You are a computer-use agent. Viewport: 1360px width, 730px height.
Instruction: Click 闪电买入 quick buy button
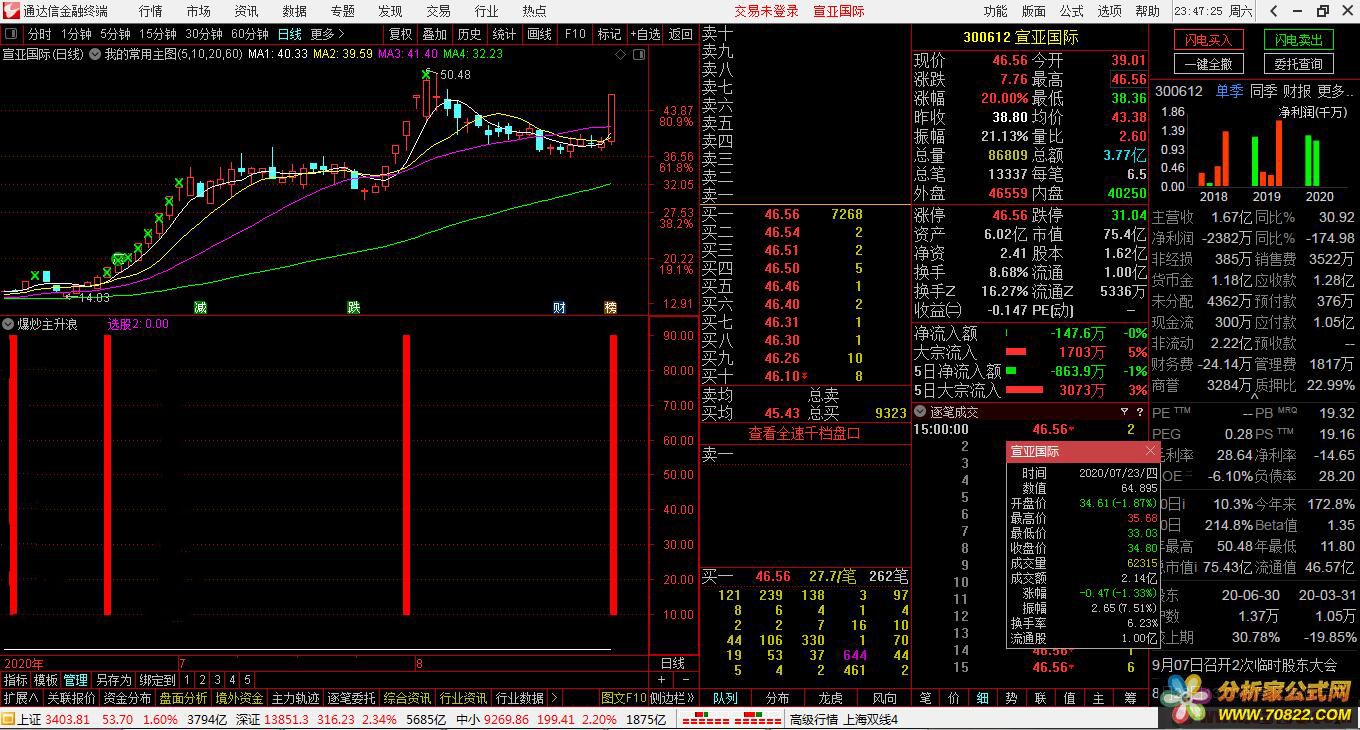click(x=1209, y=40)
